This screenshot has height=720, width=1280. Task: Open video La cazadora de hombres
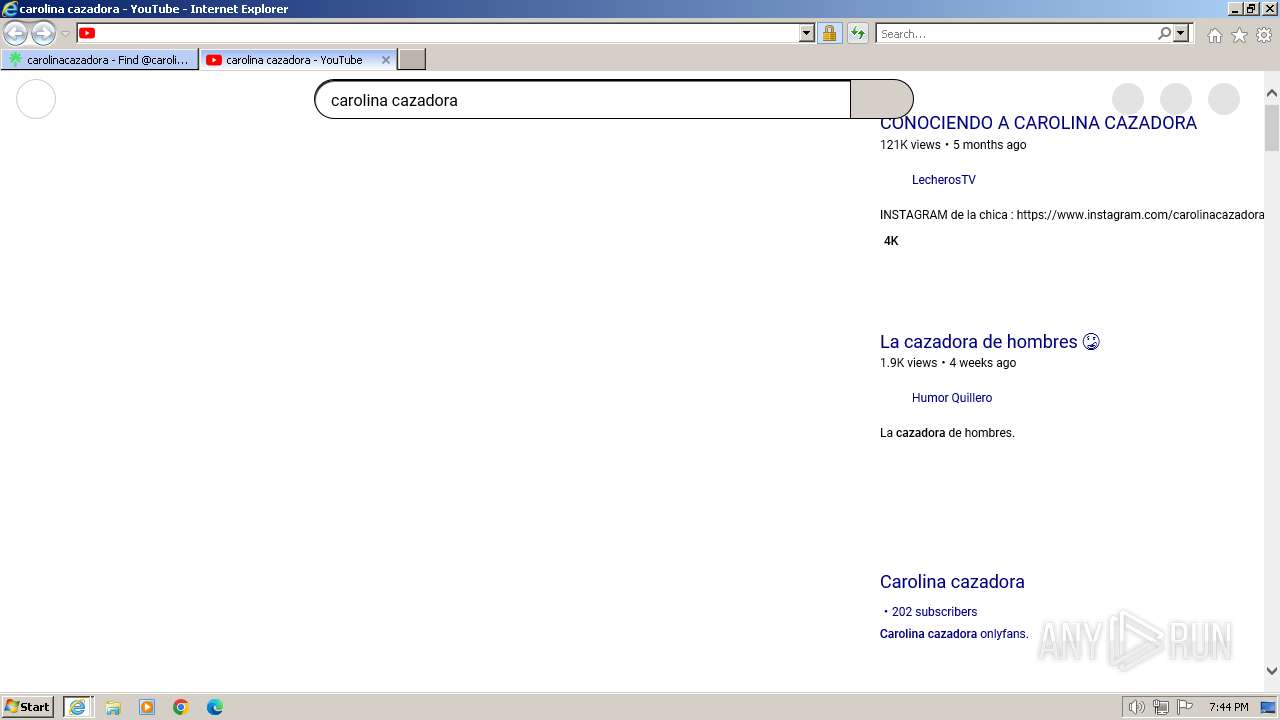(989, 342)
